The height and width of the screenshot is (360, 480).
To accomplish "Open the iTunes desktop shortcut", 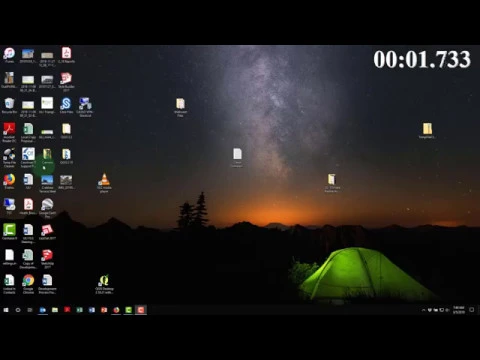I will click(x=9, y=55).
